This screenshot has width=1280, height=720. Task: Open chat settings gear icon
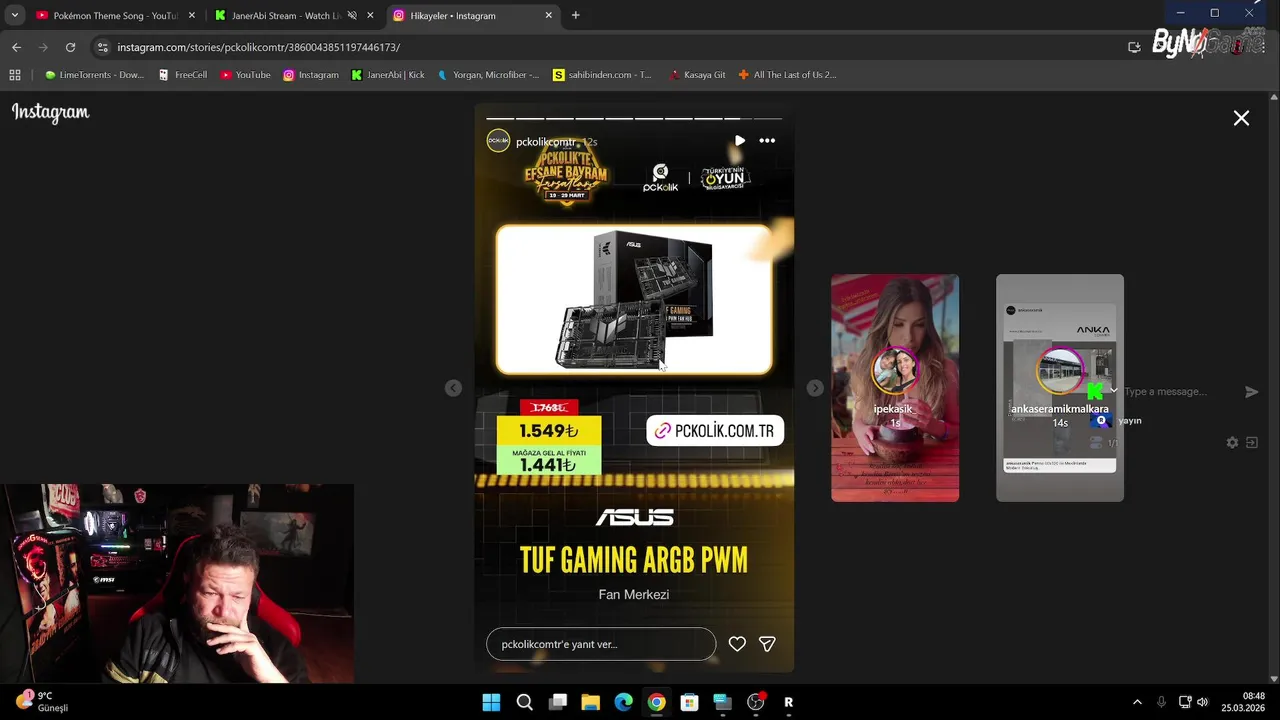click(x=1232, y=442)
